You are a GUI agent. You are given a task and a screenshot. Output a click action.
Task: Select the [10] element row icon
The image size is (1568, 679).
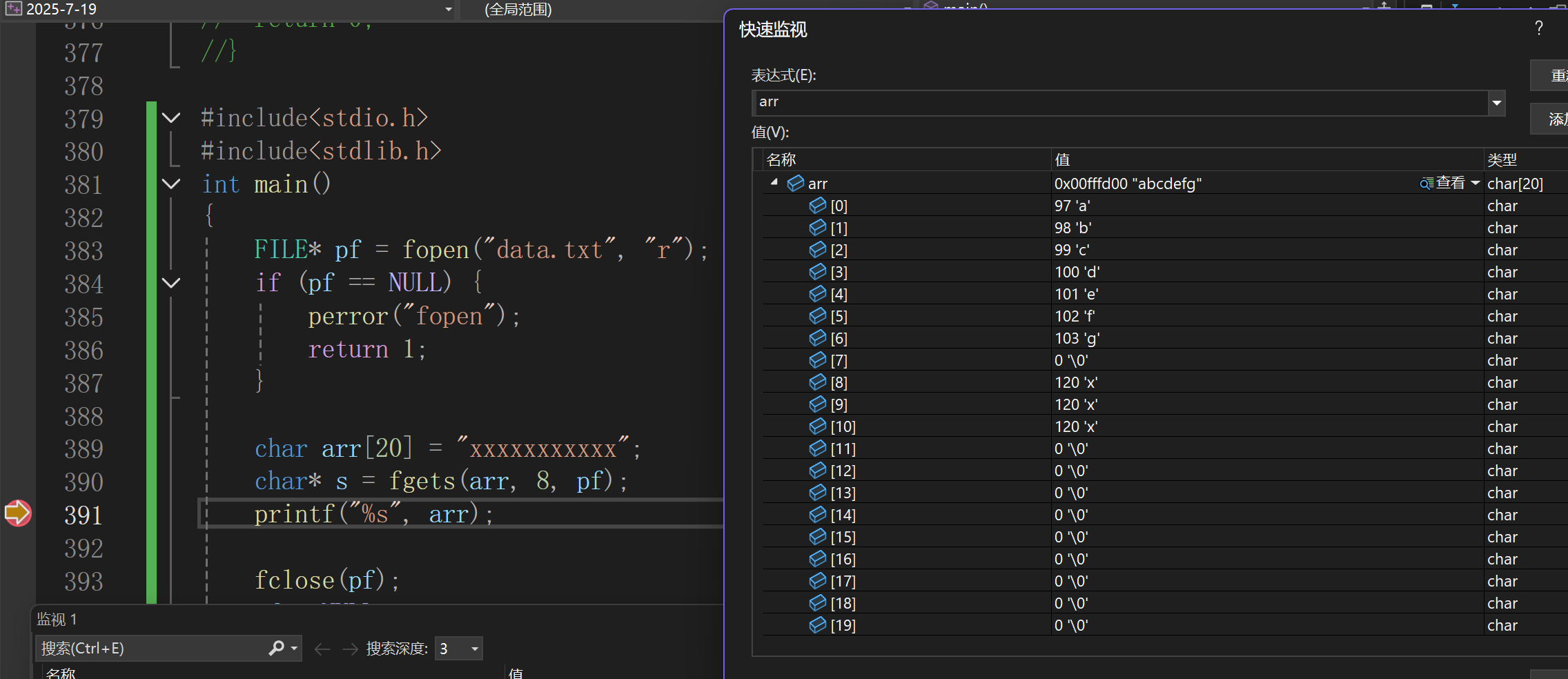818,426
